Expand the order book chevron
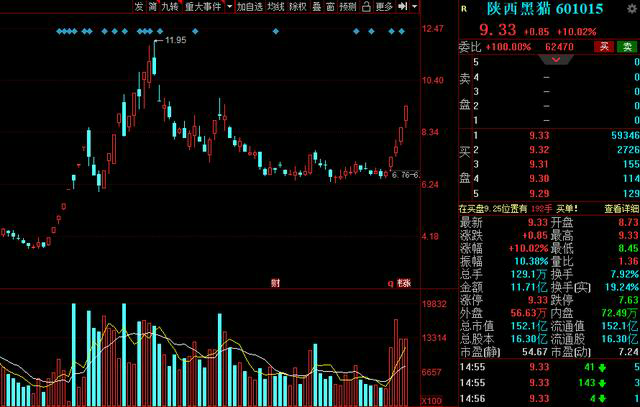Viewport: 640px width, 407px height. [556, 60]
